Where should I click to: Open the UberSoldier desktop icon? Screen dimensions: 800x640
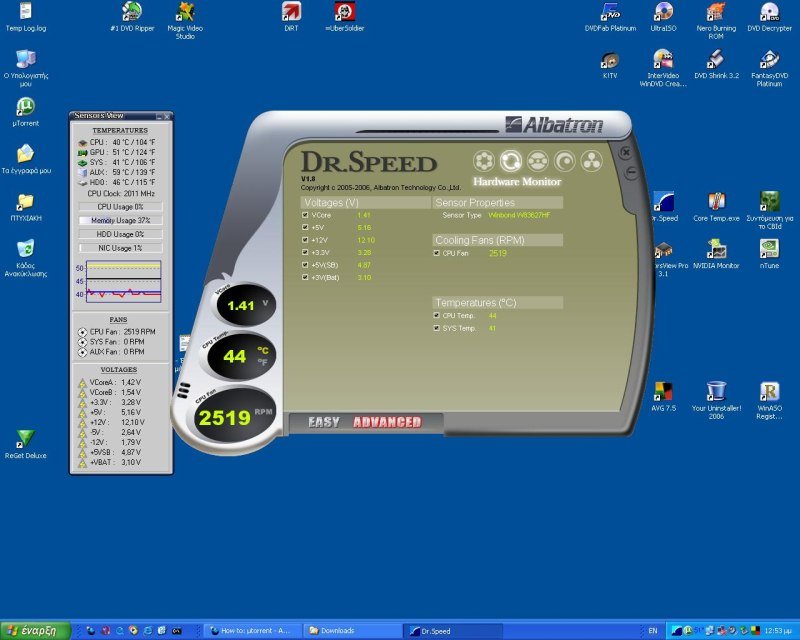pyautogui.click(x=345, y=17)
